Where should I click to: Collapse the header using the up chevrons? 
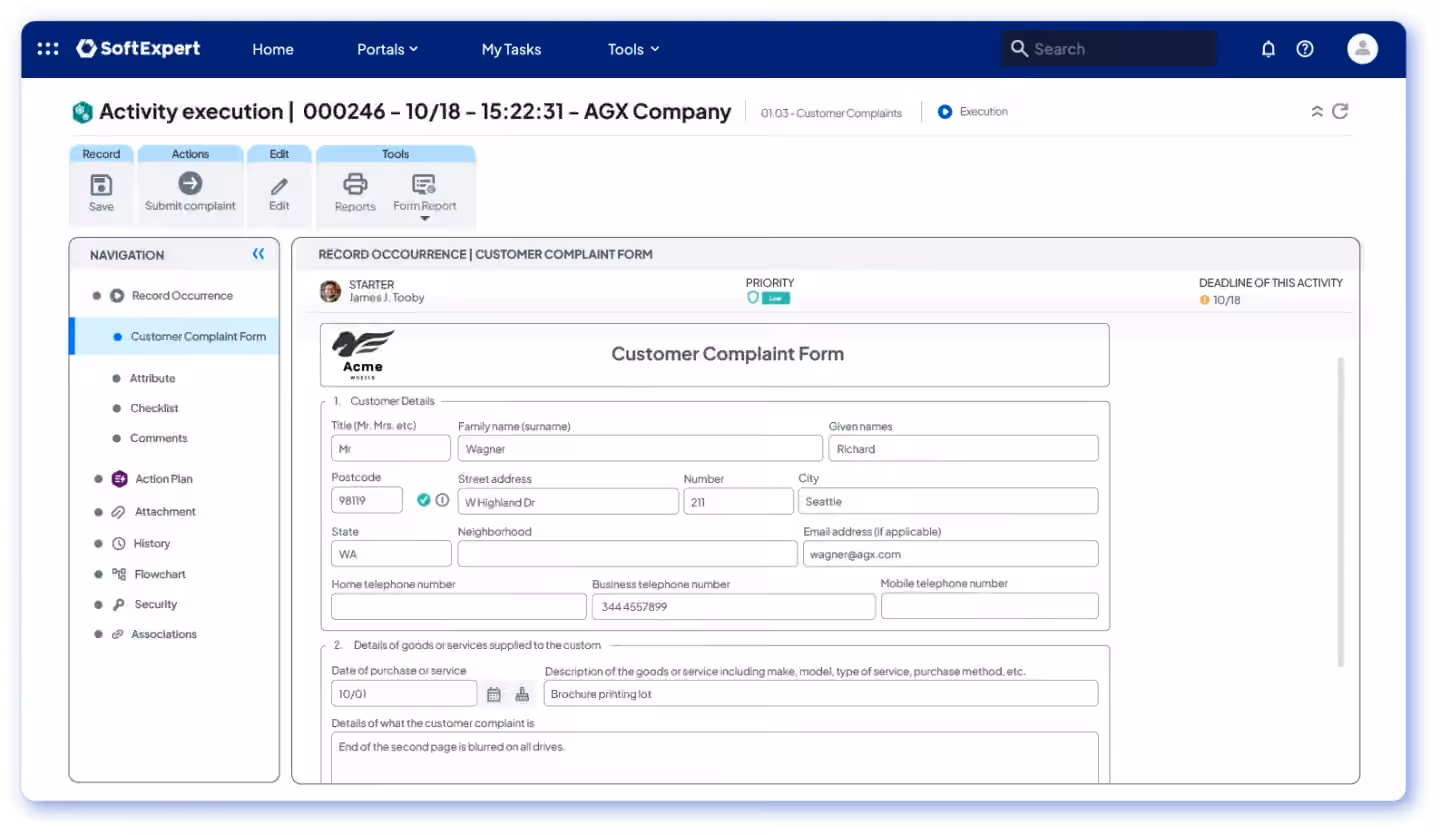pyautogui.click(x=1317, y=112)
